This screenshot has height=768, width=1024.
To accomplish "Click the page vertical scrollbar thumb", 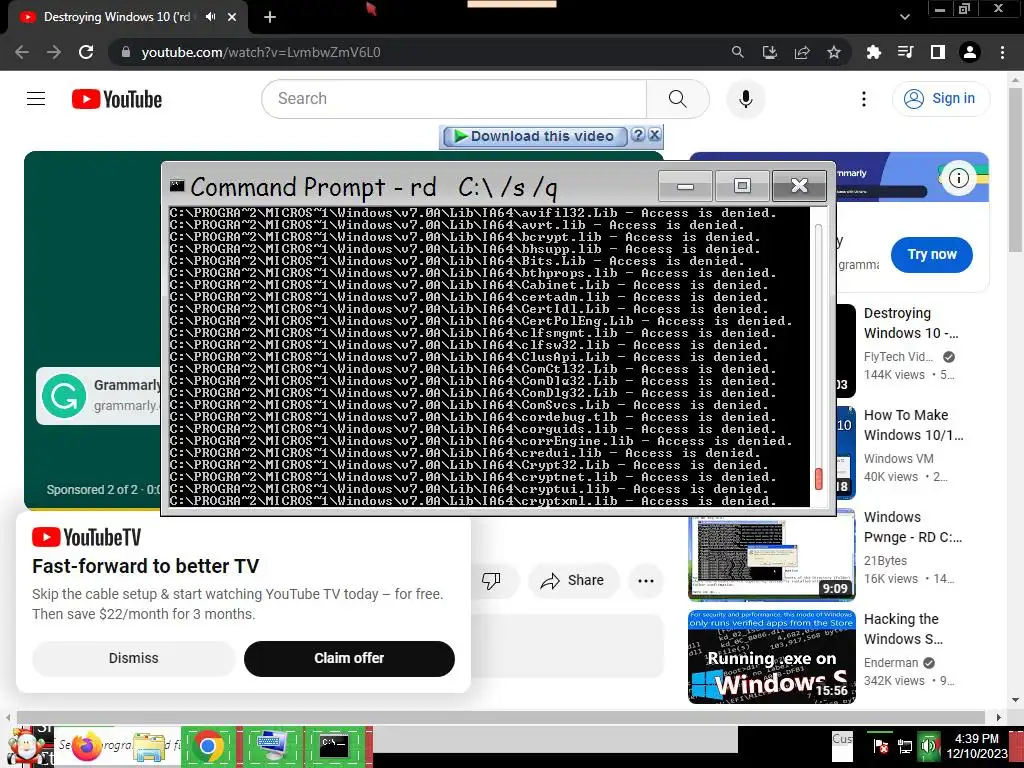I will (1015, 170).
